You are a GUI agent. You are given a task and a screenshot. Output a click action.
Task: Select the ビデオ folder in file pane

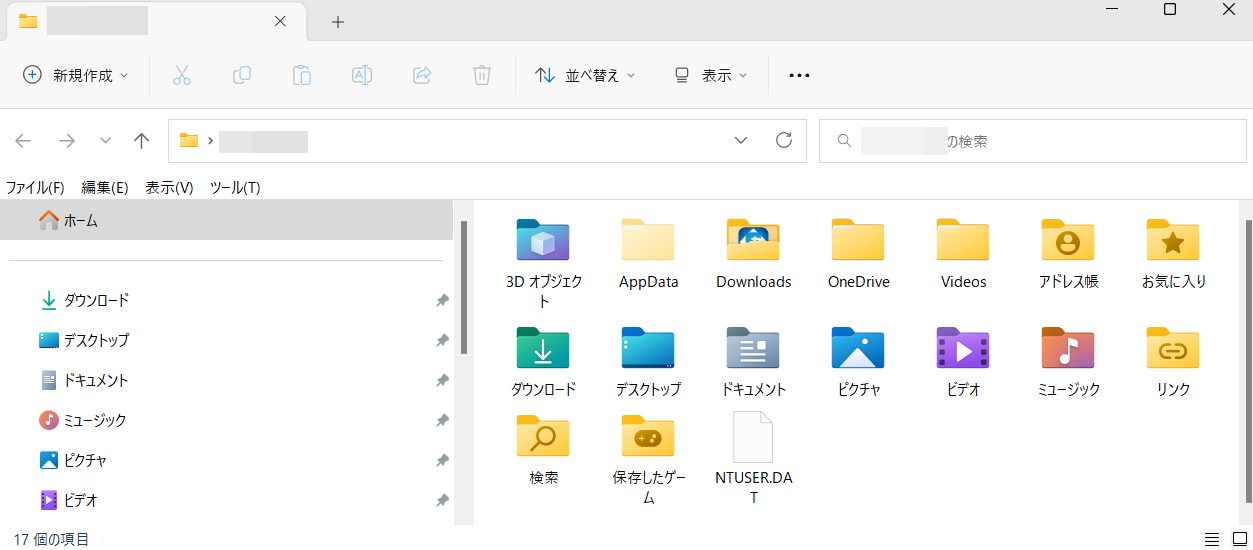963,361
